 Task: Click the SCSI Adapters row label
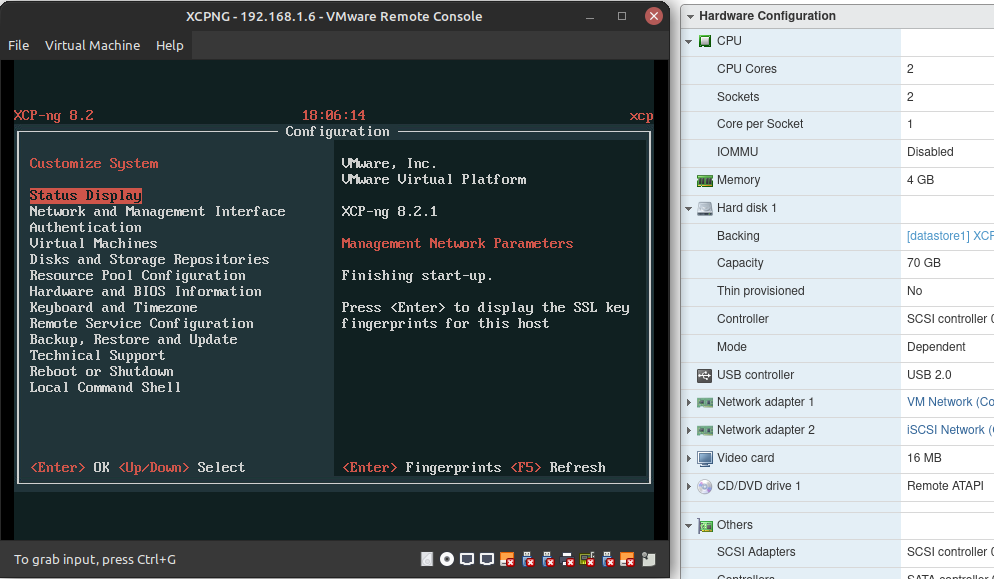coord(756,552)
